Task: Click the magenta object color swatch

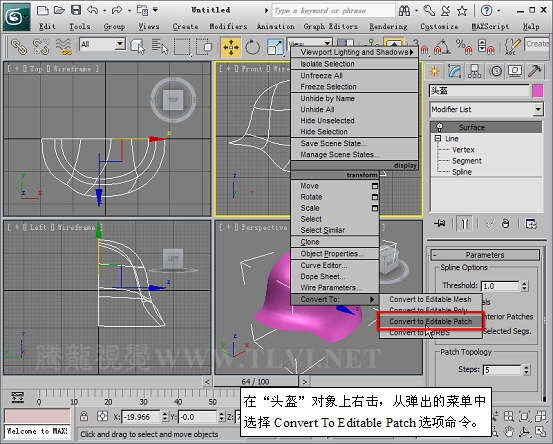Action: [x=537, y=91]
